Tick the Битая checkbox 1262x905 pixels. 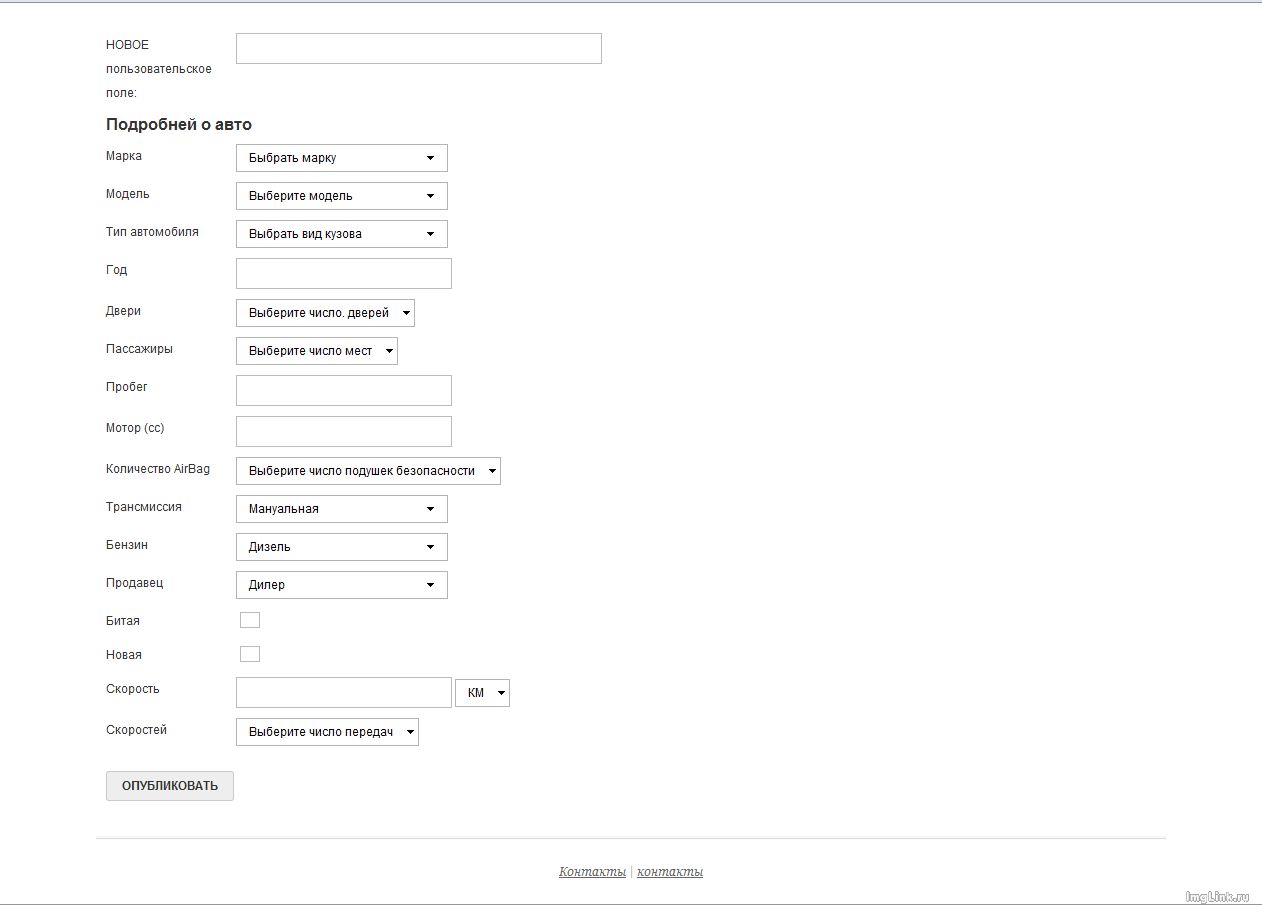[250, 620]
